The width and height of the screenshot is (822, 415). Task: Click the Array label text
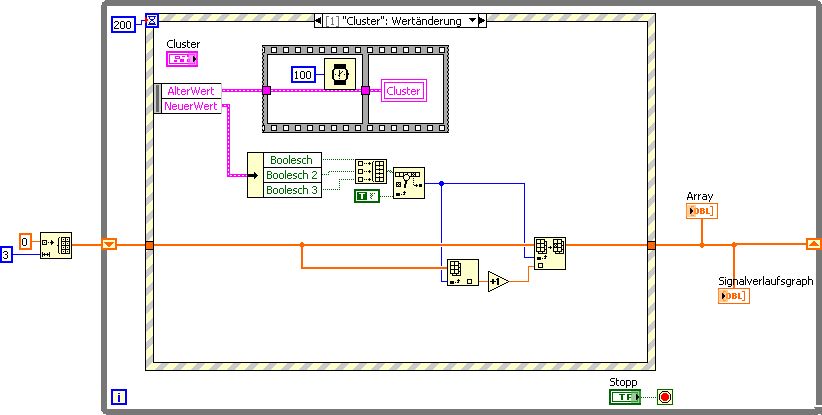[x=700, y=196]
